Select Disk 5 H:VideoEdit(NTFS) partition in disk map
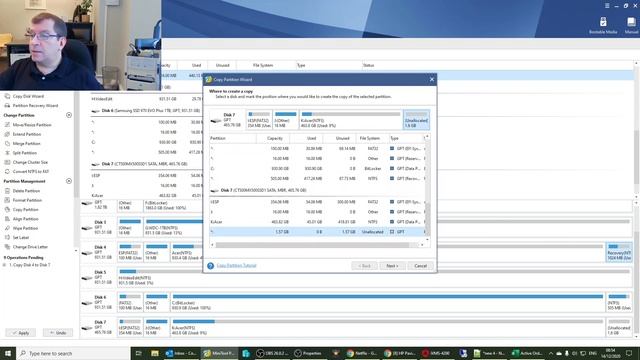 pos(374,278)
